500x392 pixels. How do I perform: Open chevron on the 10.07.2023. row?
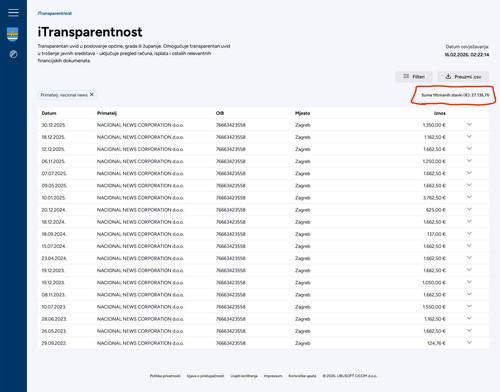469,306
